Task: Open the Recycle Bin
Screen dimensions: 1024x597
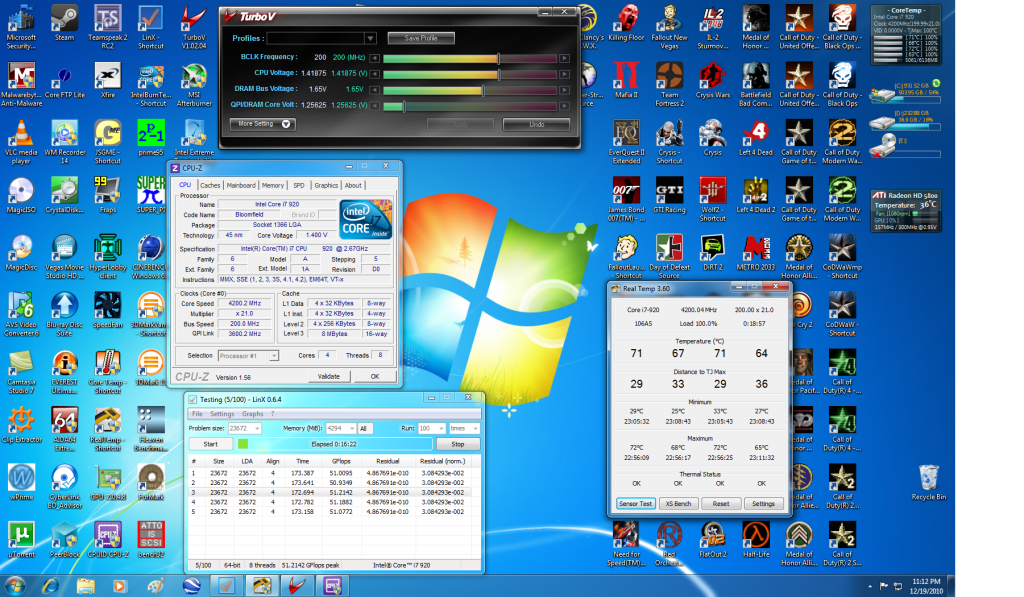Action: pos(928,482)
